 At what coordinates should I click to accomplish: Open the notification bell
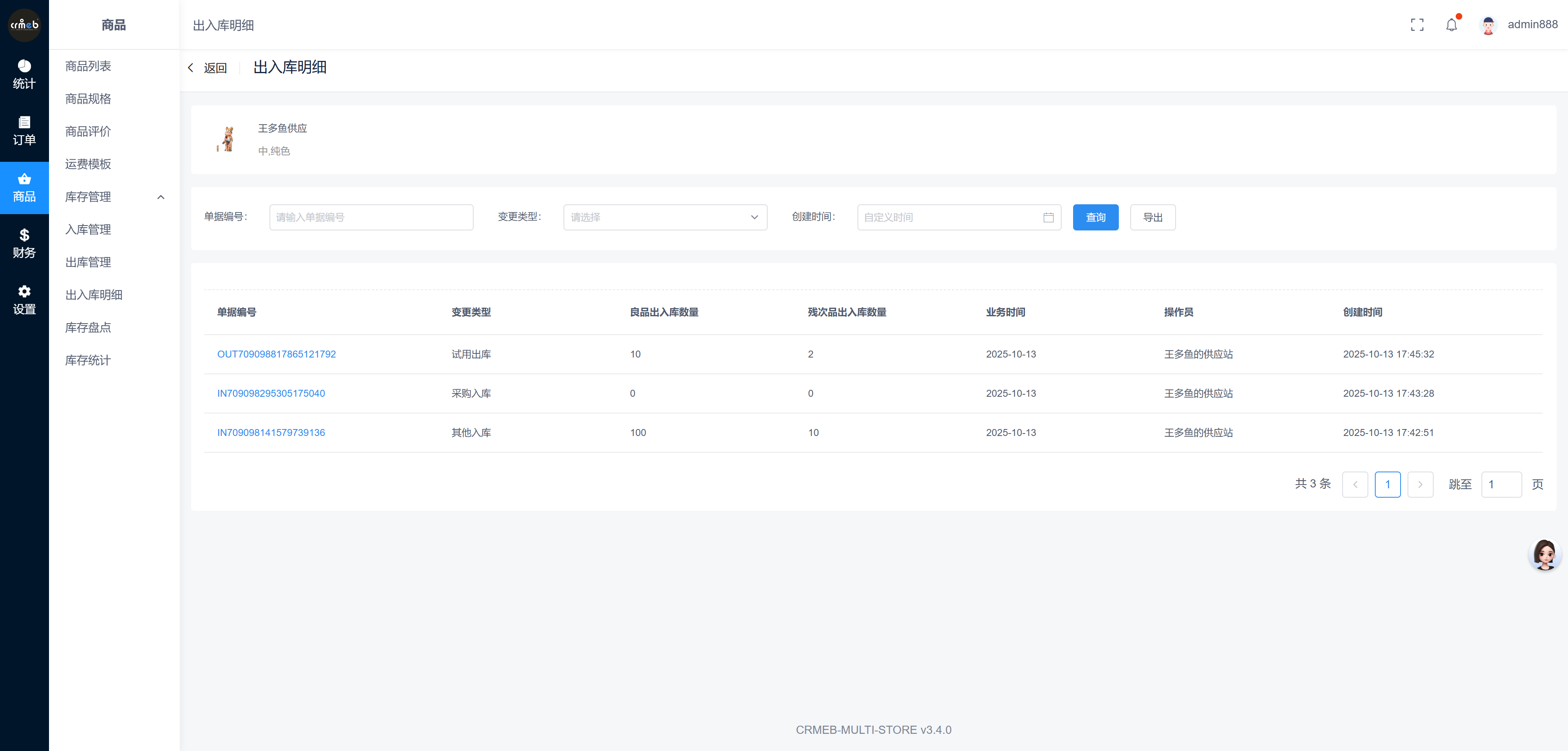1451,25
